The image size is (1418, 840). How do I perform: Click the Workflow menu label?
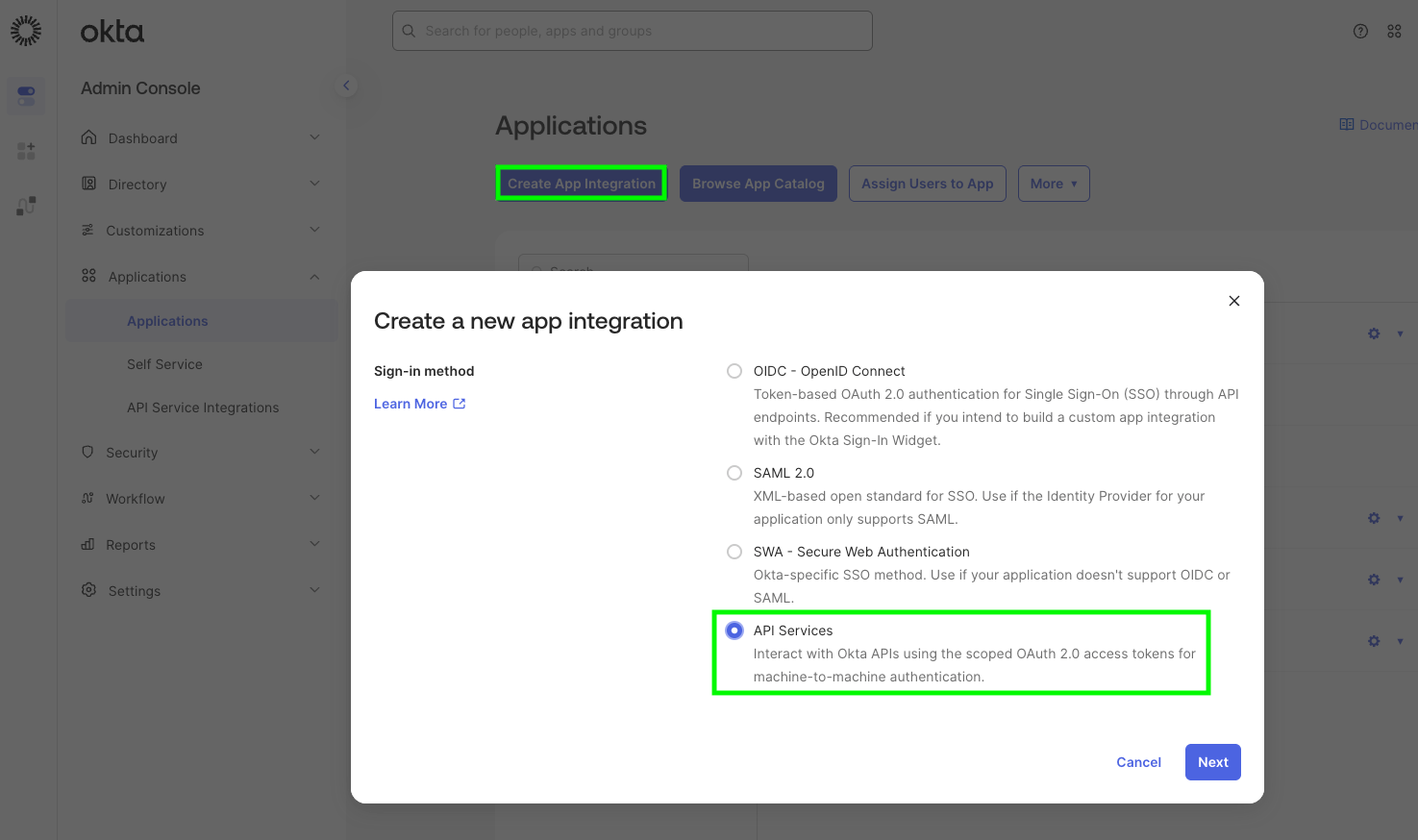[x=136, y=499]
